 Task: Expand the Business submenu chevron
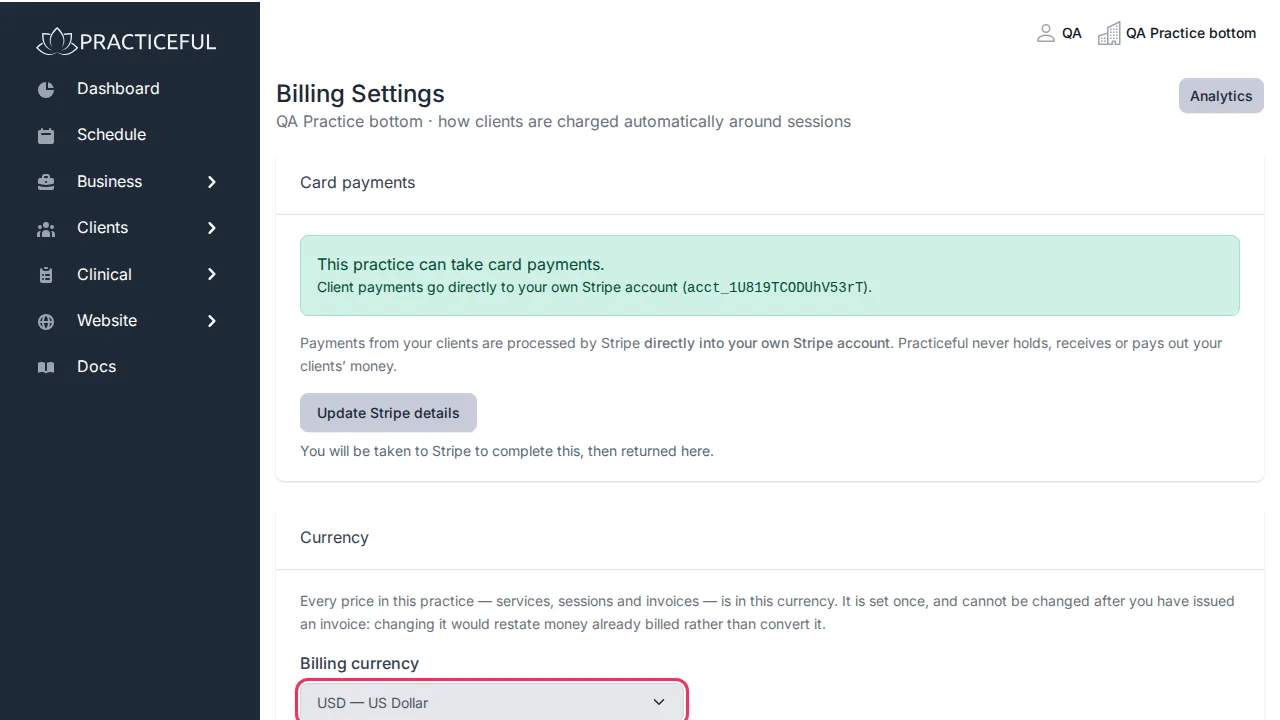(212, 182)
